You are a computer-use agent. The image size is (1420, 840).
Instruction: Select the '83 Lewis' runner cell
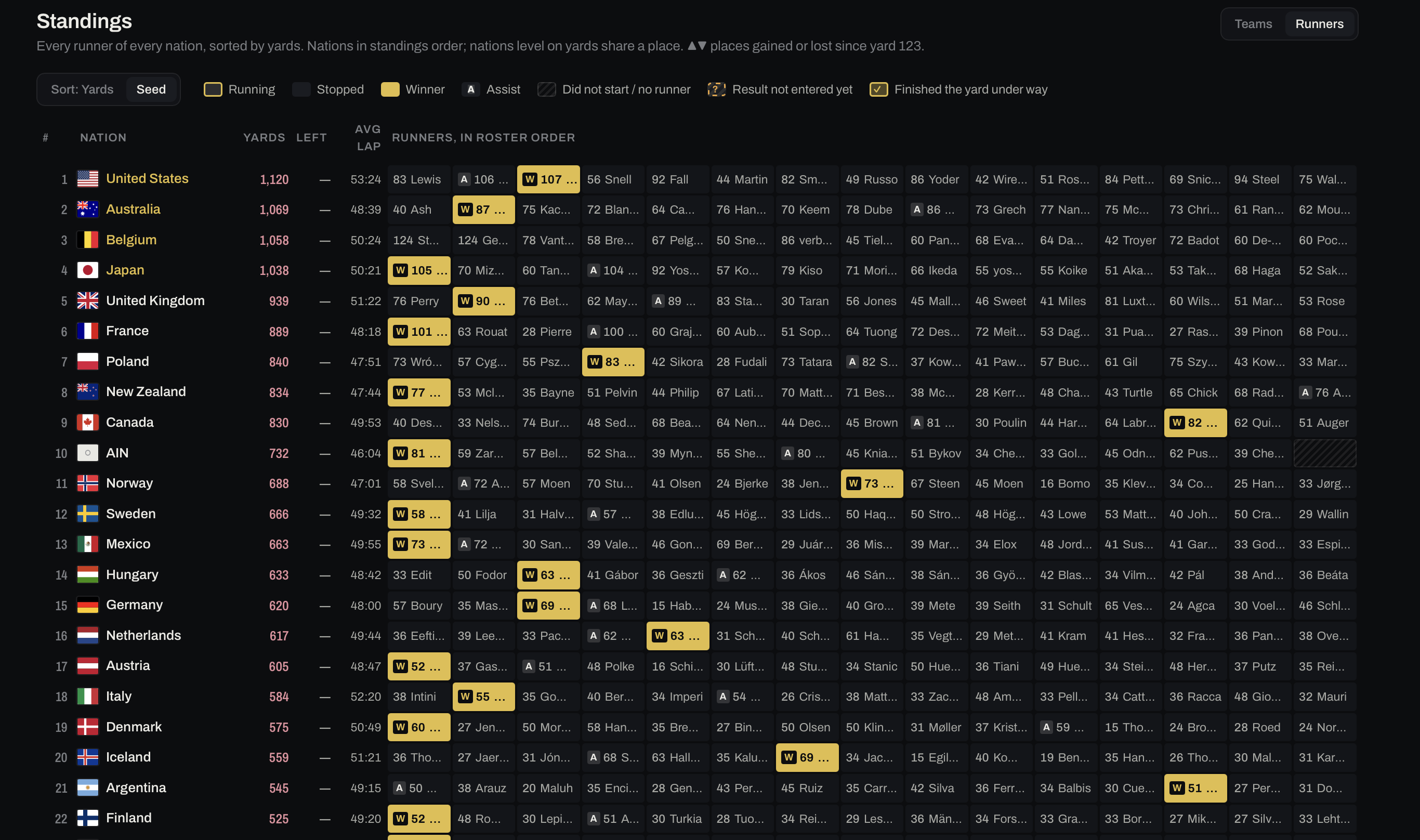point(419,179)
